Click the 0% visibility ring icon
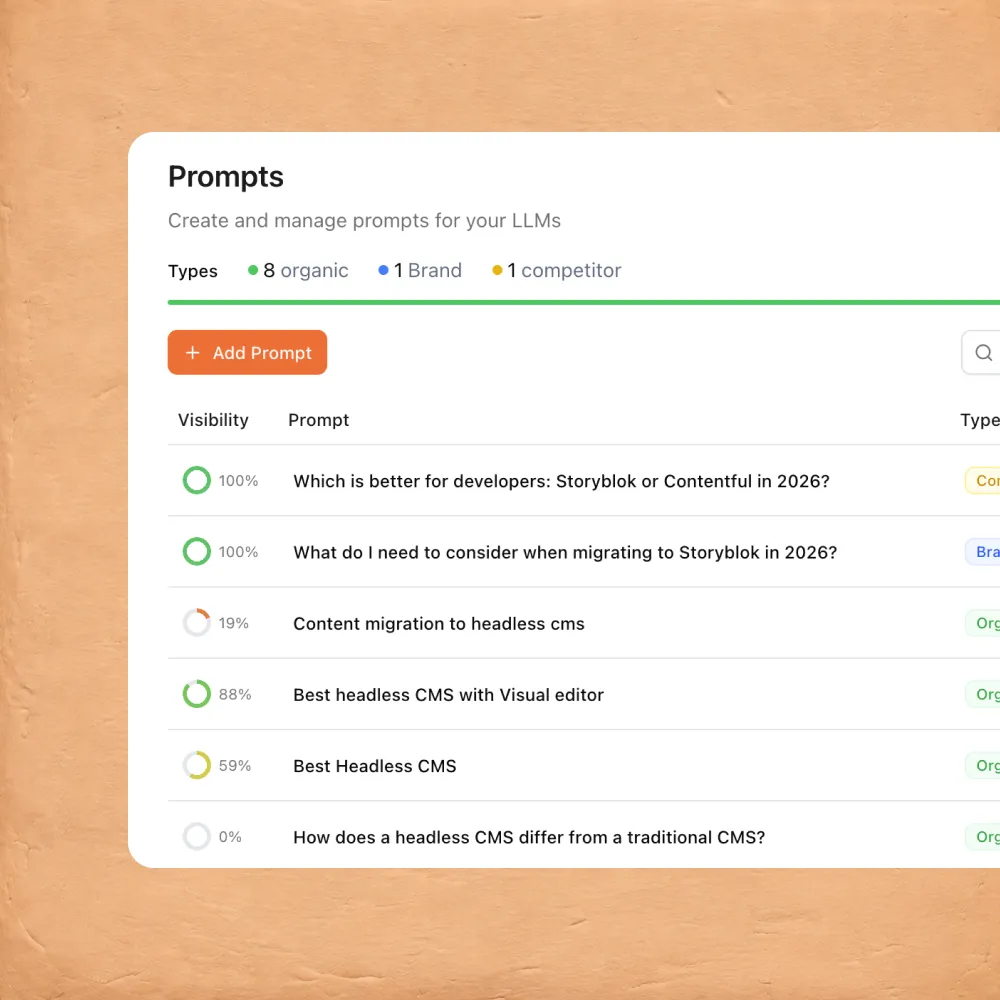1000x1000 pixels. click(197, 837)
